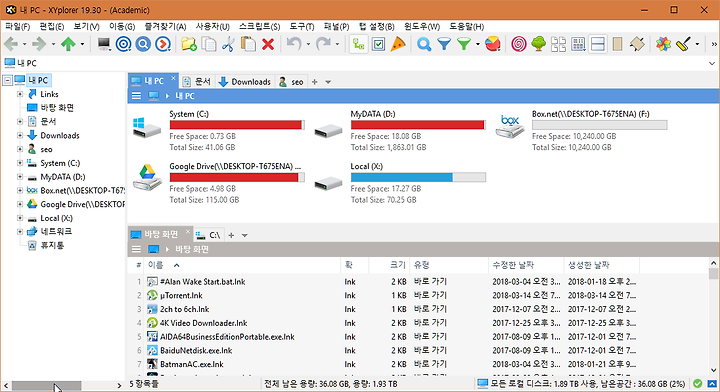This screenshot has width=720, height=392.
Task: Open the address bar dropdown arrow
Action: click(x=712, y=63)
